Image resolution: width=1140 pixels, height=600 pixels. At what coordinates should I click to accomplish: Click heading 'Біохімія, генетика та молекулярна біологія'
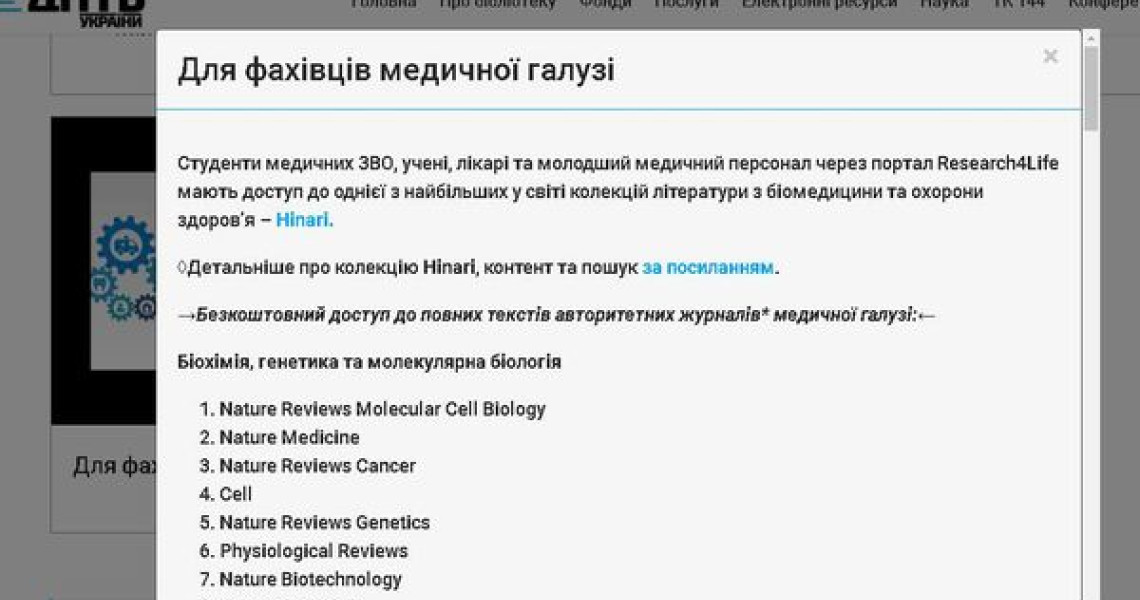(369, 361)
